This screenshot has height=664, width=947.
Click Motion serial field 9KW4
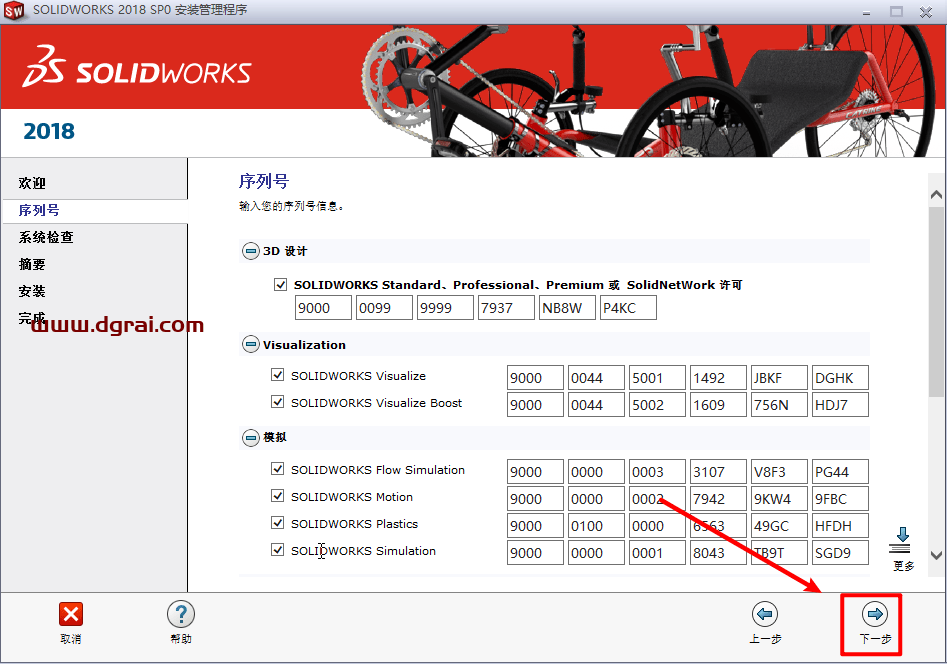coord(779,499)
